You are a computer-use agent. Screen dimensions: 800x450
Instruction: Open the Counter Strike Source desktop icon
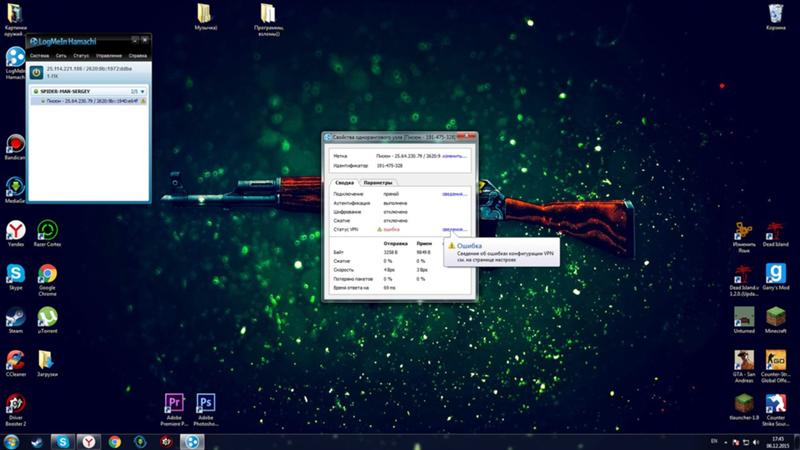[x=776, y=410]
